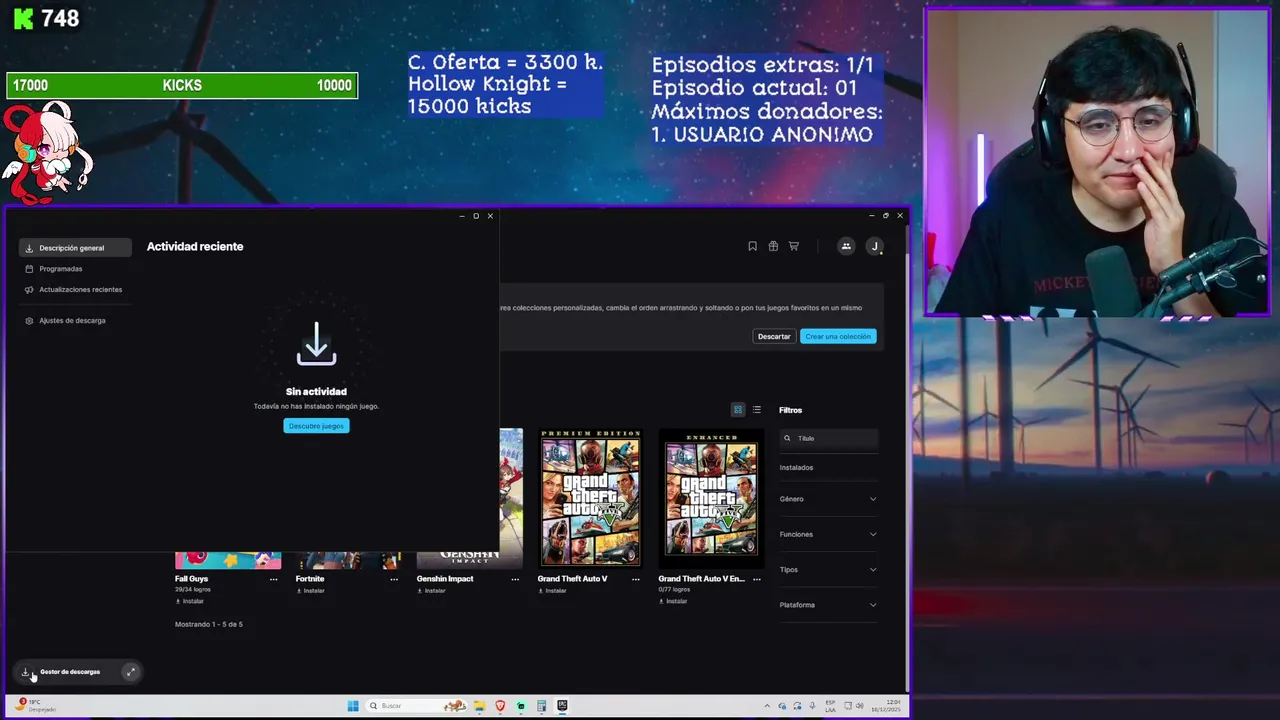Click Crear una colección button
Image resolution: width=1280 pixels, height=720 pixels.
coord(838,336)
